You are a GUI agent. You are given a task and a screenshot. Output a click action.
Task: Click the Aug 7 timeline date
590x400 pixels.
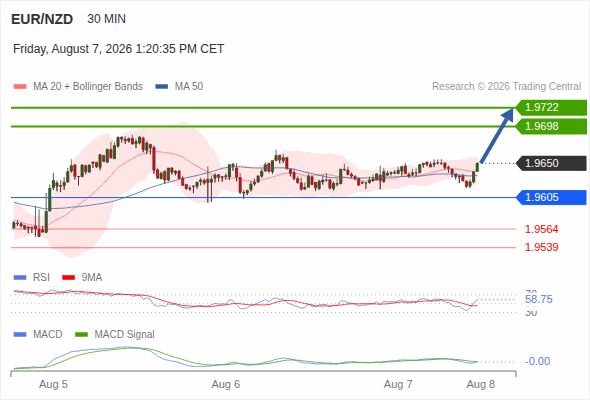click(x=398, y=384)
